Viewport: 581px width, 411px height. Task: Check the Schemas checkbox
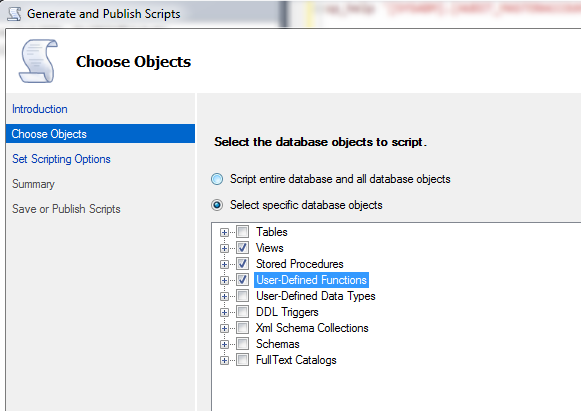243,344
